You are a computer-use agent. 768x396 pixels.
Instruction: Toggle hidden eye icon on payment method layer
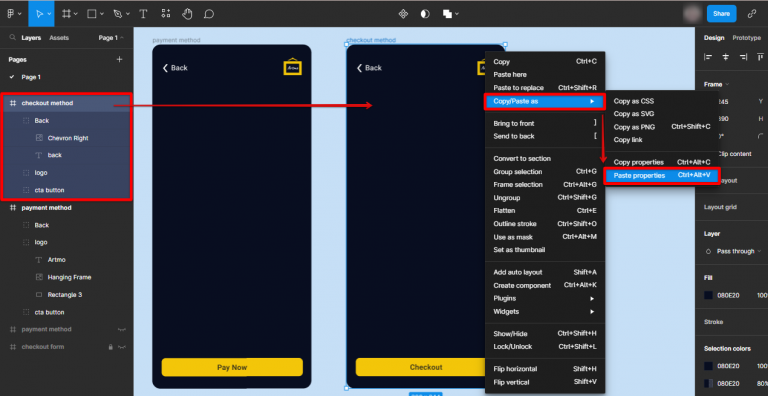click(121, 329)
